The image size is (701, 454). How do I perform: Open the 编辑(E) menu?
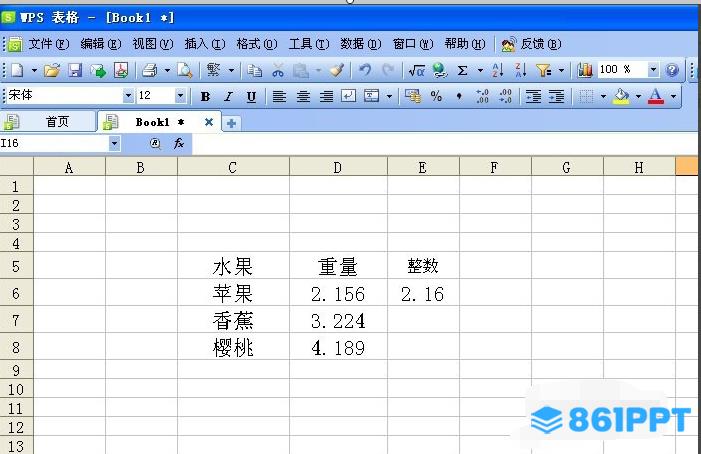101,44
